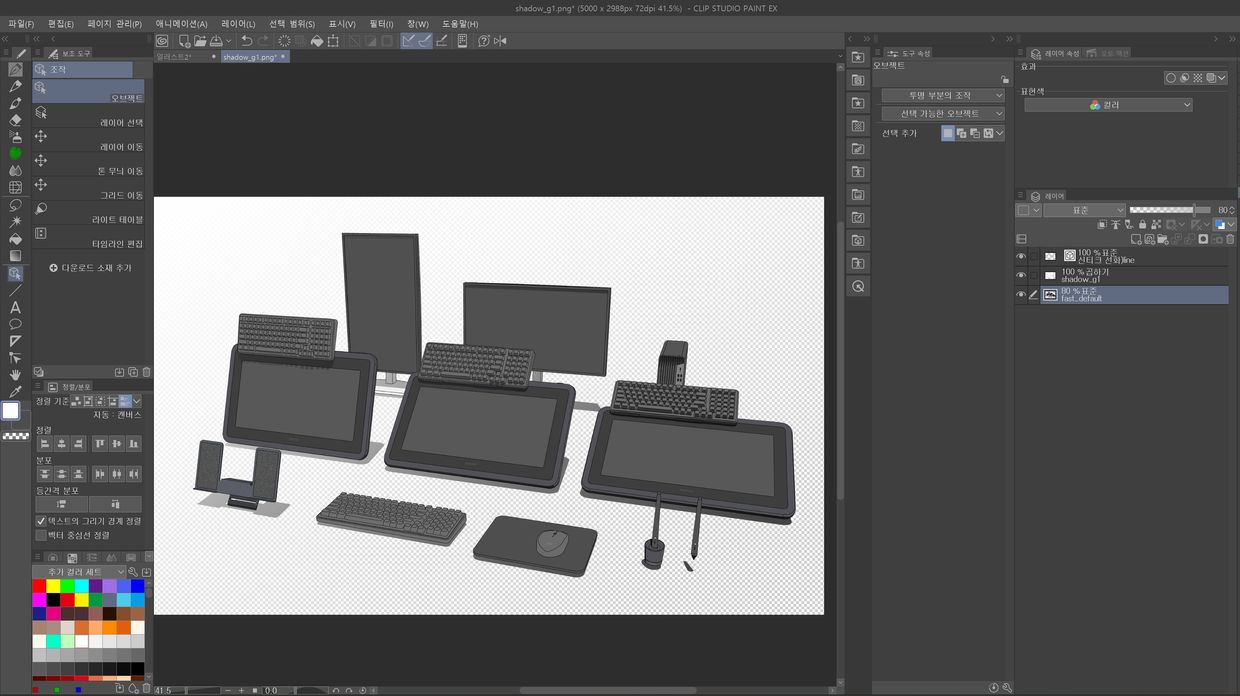
Task: Click the wrench icon beside color set
Action: coord(133,572)
